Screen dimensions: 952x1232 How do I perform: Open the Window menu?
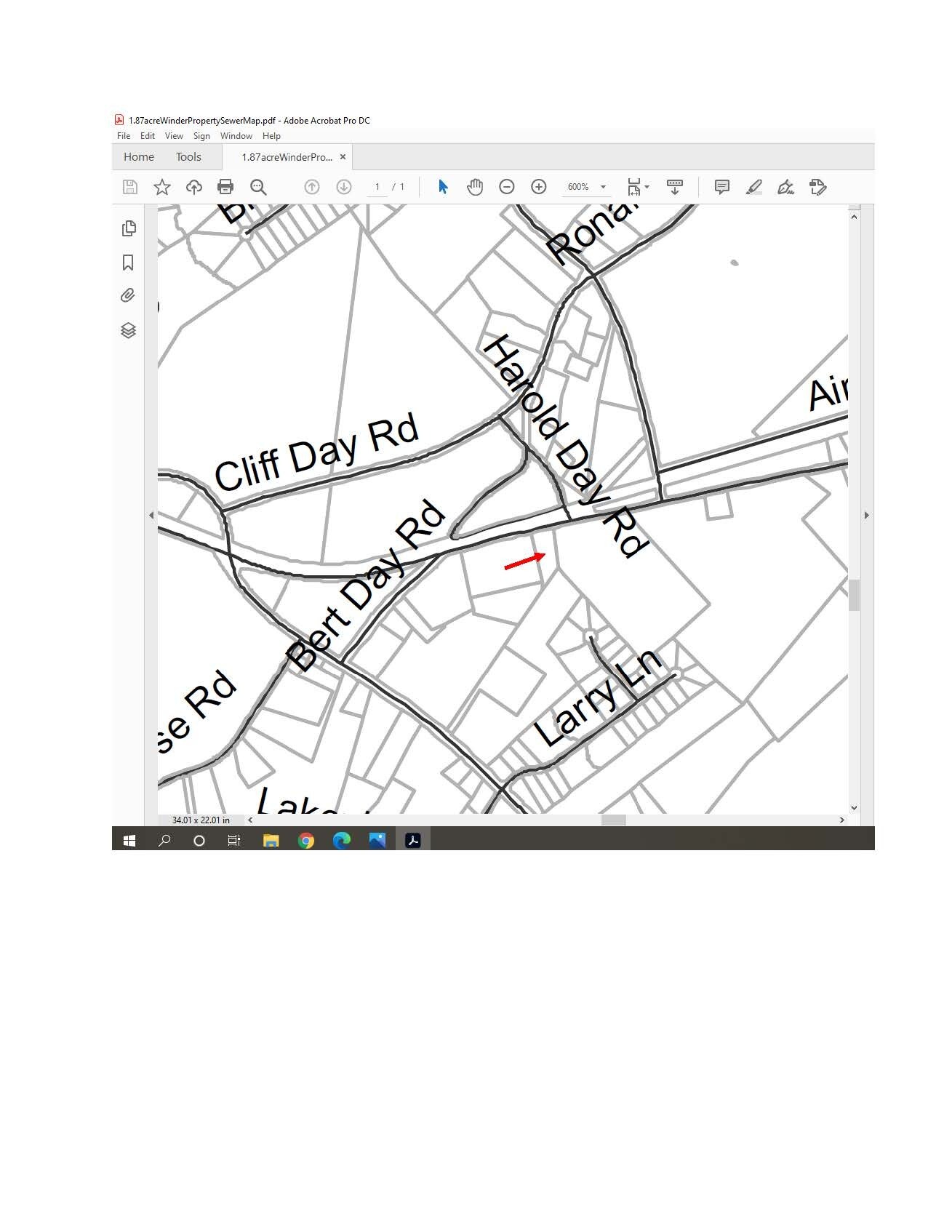pos(236,136)
